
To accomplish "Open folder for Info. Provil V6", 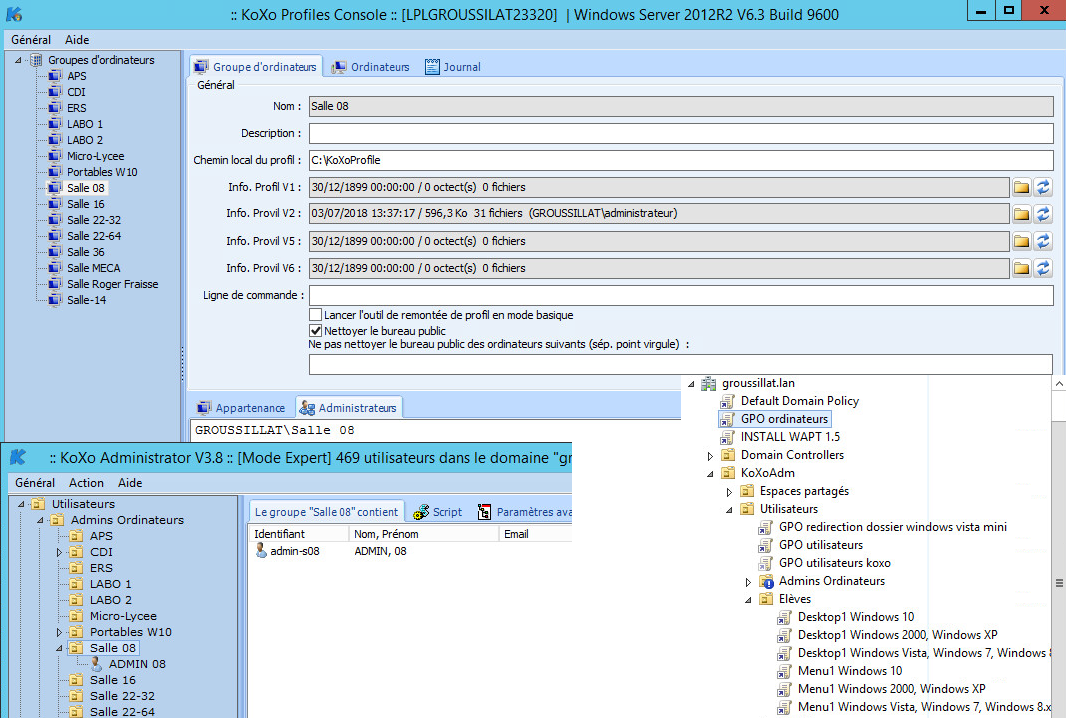I will point(1021,268).
